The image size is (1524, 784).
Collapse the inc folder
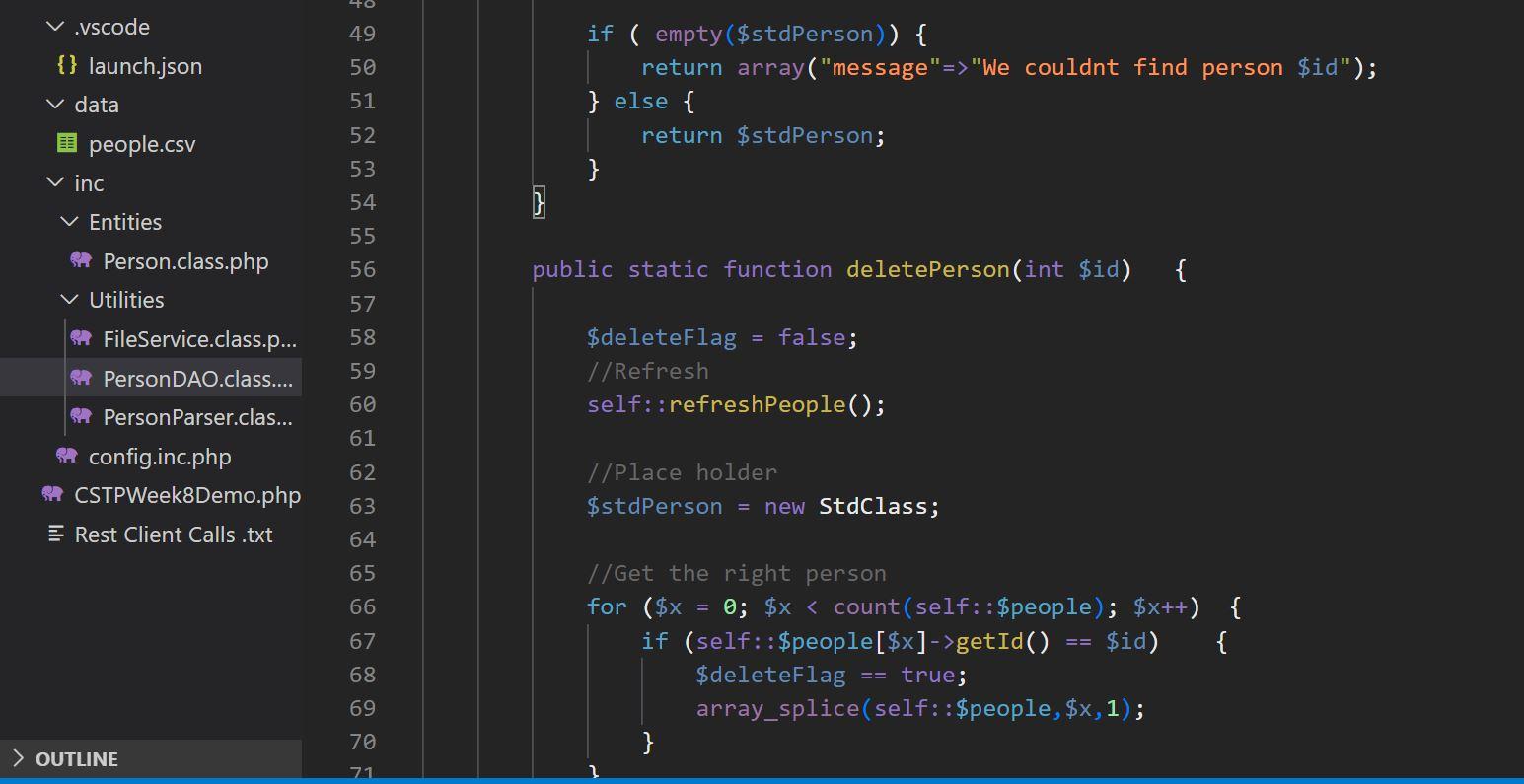pos(55,182)
